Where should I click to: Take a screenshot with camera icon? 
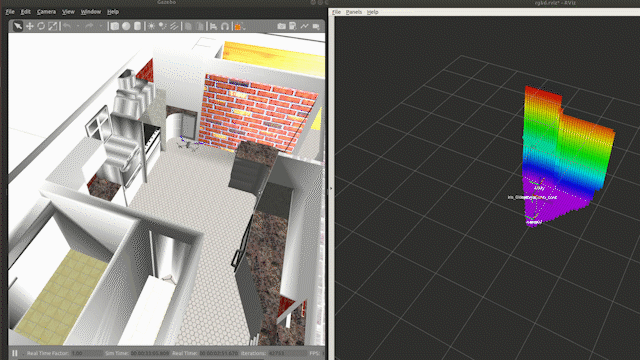[x=281, y=26]
